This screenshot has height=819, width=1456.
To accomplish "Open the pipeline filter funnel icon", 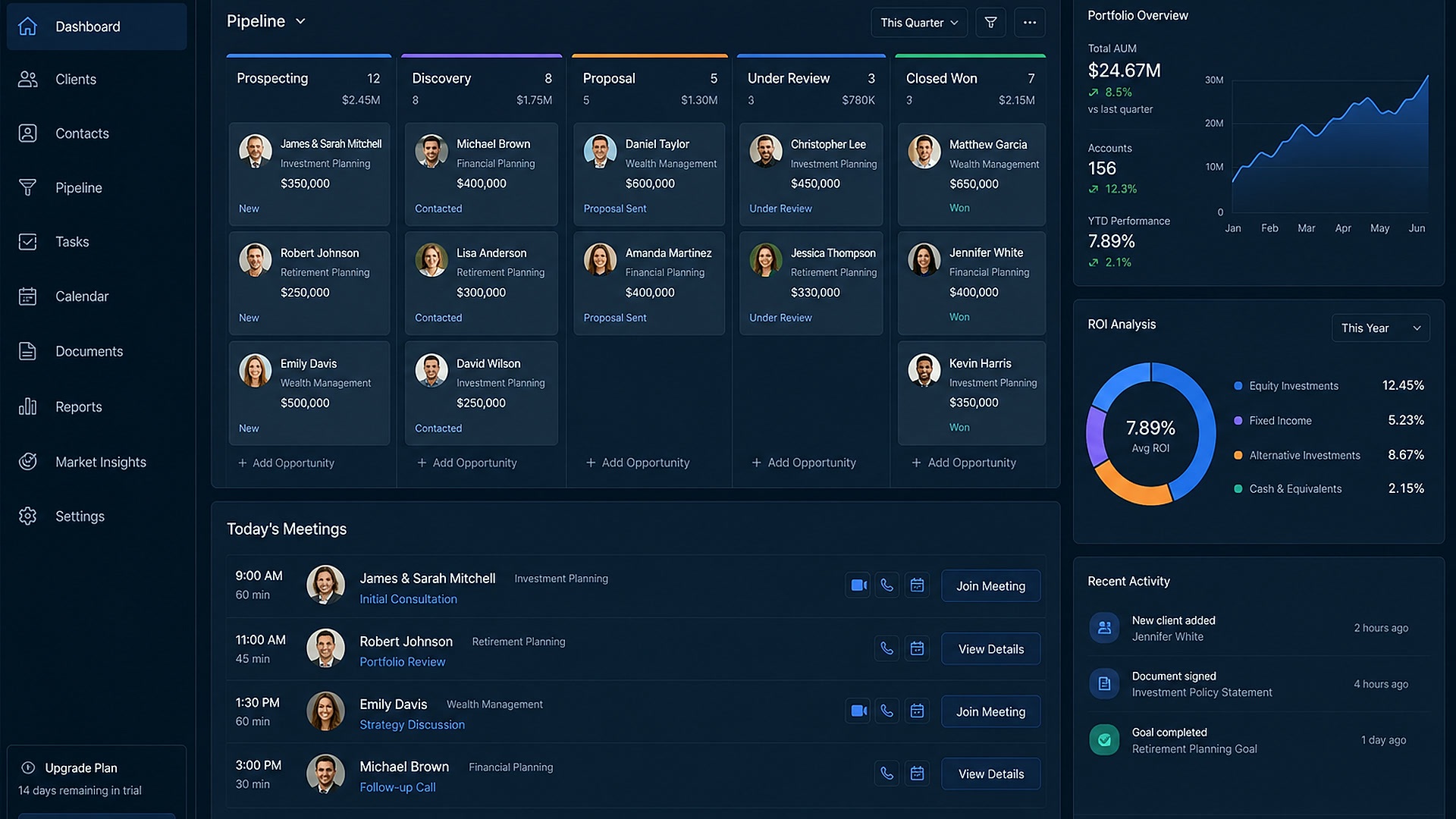I will pos(990,23).
